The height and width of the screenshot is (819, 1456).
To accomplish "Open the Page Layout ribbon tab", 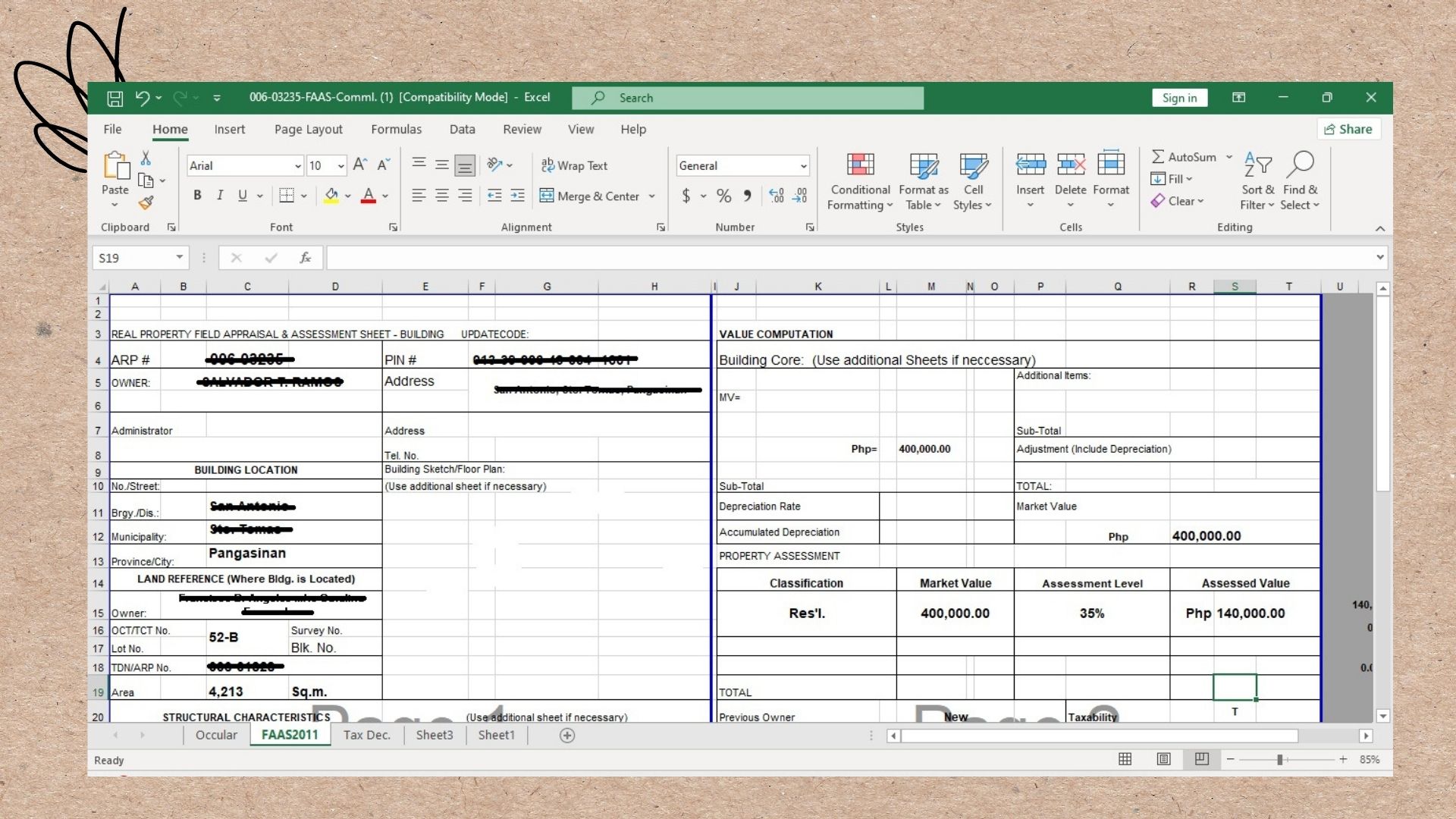I will pyautogui.click(x=308, y=130).
